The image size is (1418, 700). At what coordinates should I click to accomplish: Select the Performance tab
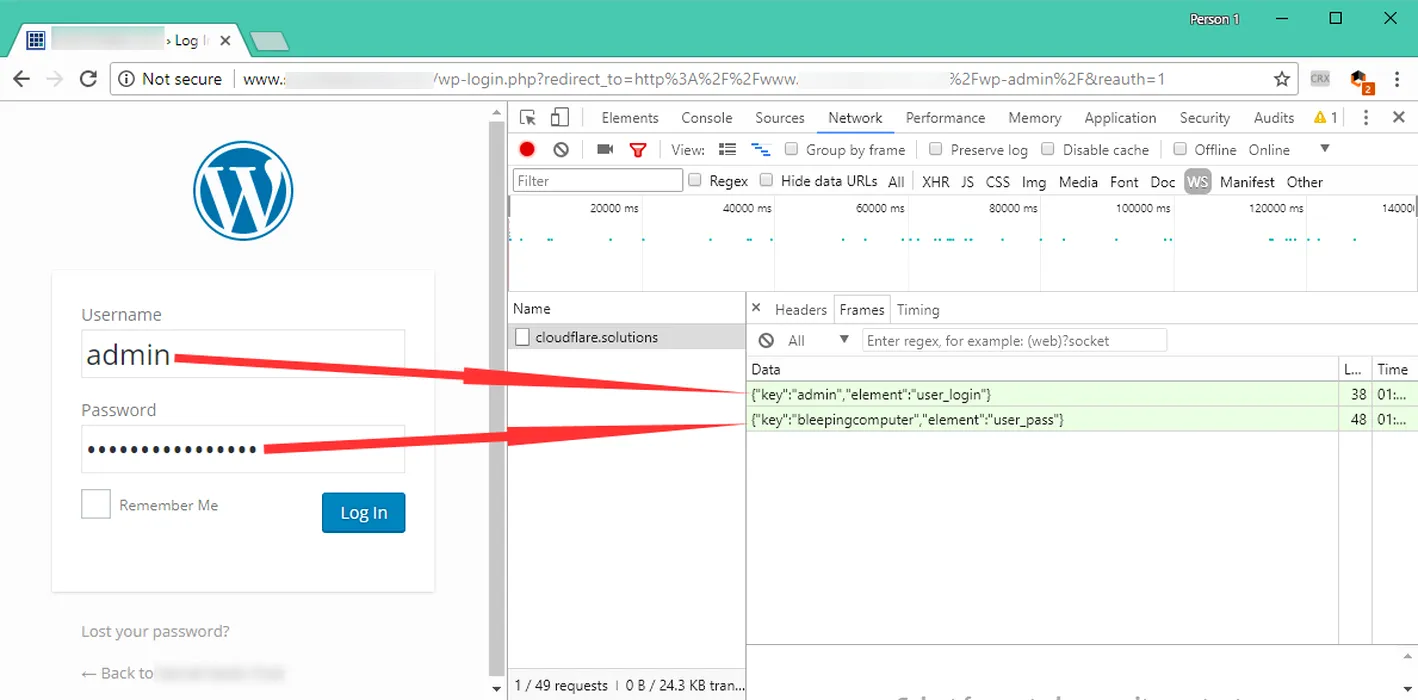pos(945,118)
